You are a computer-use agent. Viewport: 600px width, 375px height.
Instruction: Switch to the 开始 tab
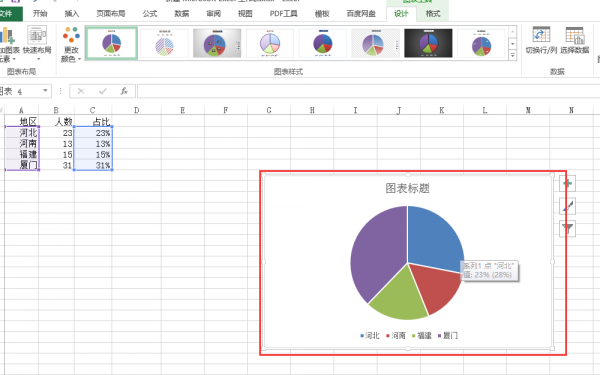(x=40, y=14)
